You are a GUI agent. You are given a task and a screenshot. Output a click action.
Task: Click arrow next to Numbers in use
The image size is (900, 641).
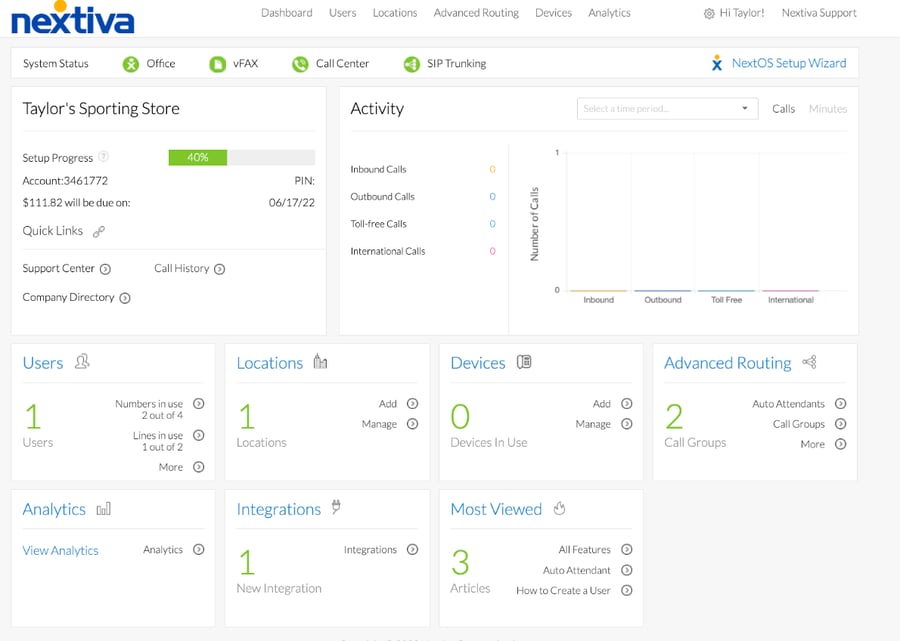[199, 403]
